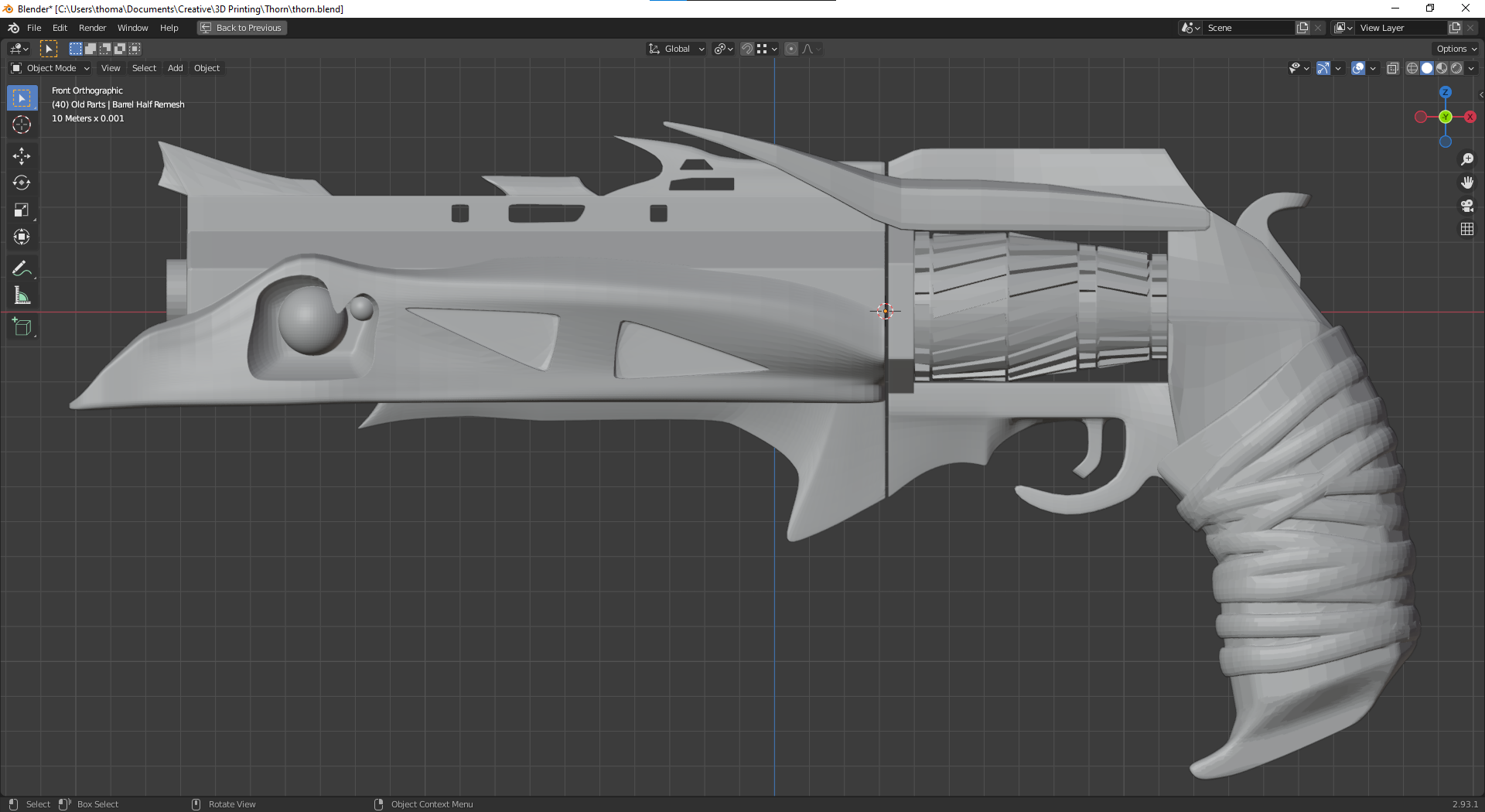Choose the Add Cube tool
Screen dimensions: 1485x812
click(x=22, y=326)
